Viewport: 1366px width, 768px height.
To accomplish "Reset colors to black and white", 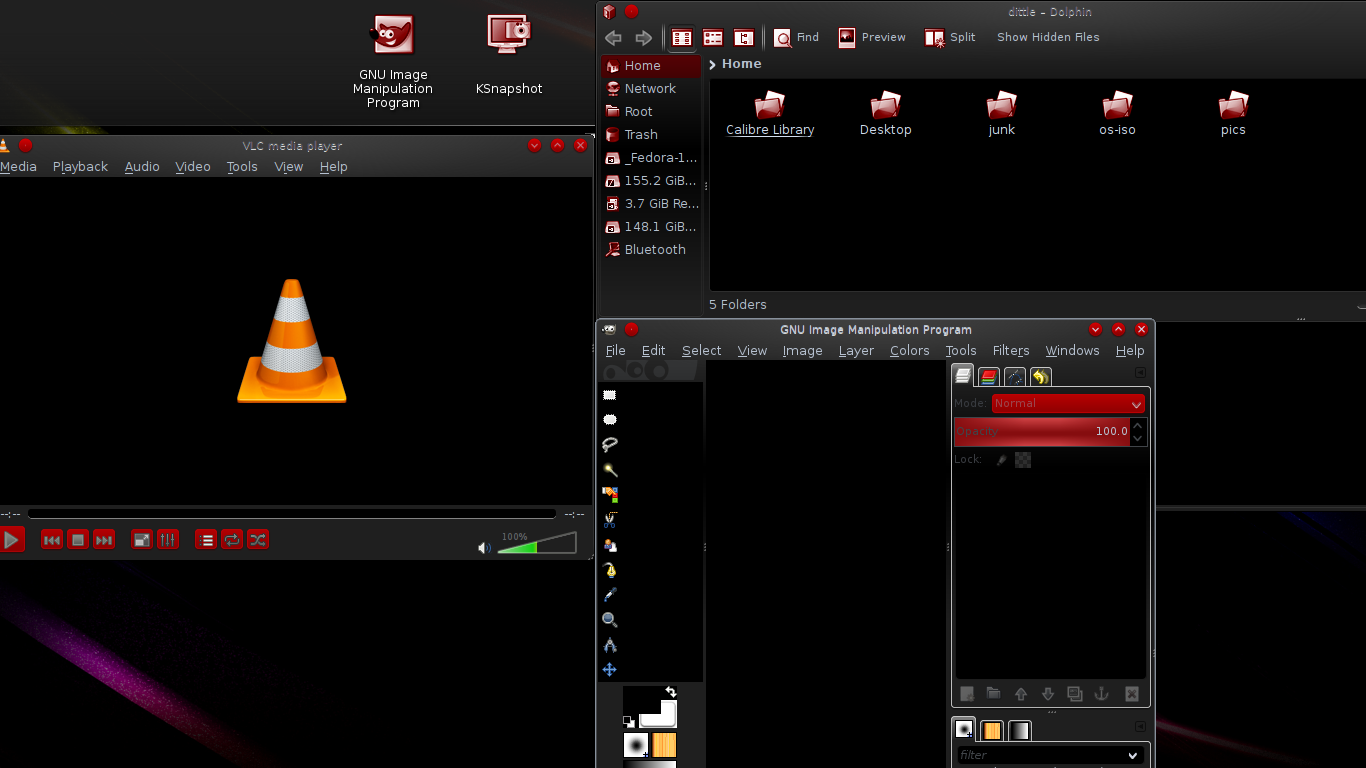I will click(629, 721).
